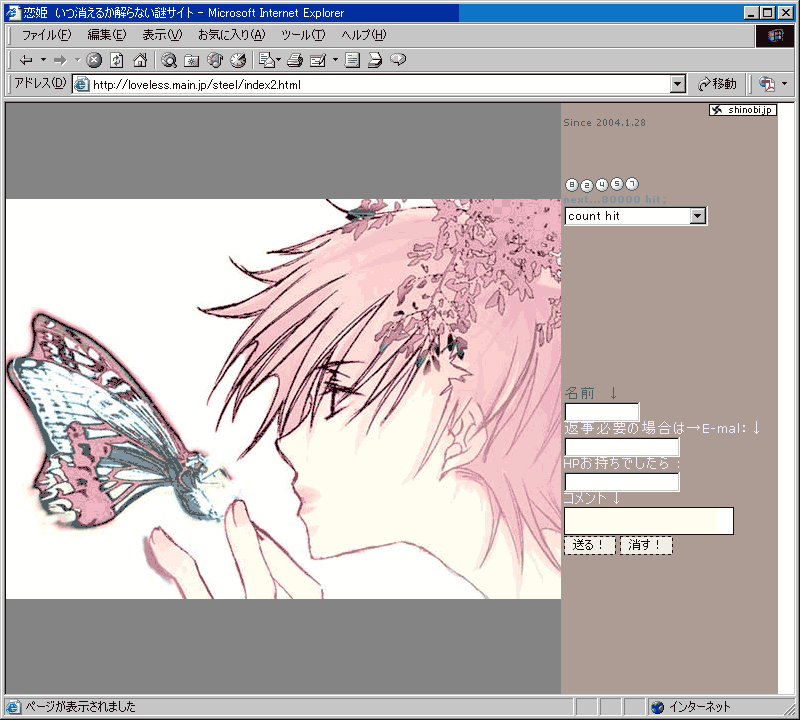The image size is (800, 720).
Task: Open the お気に入り(A) menu
Action: coord(232,35)
